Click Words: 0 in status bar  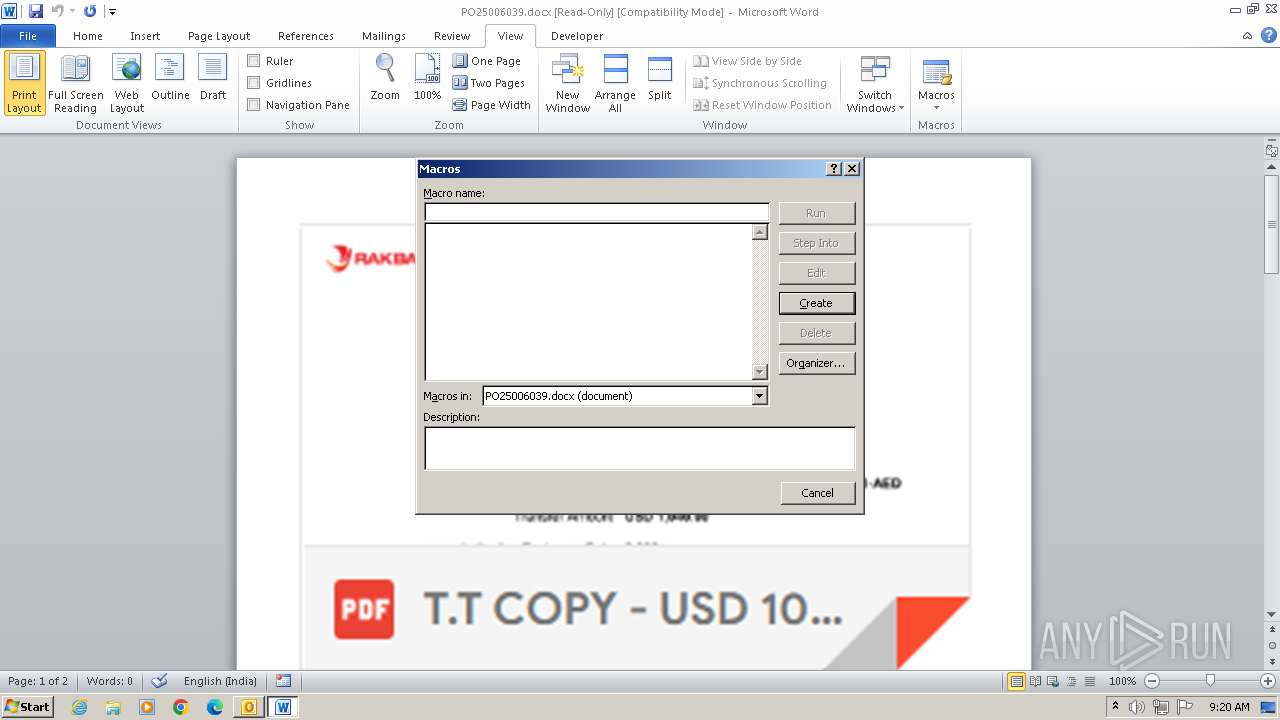pos(110,681)
